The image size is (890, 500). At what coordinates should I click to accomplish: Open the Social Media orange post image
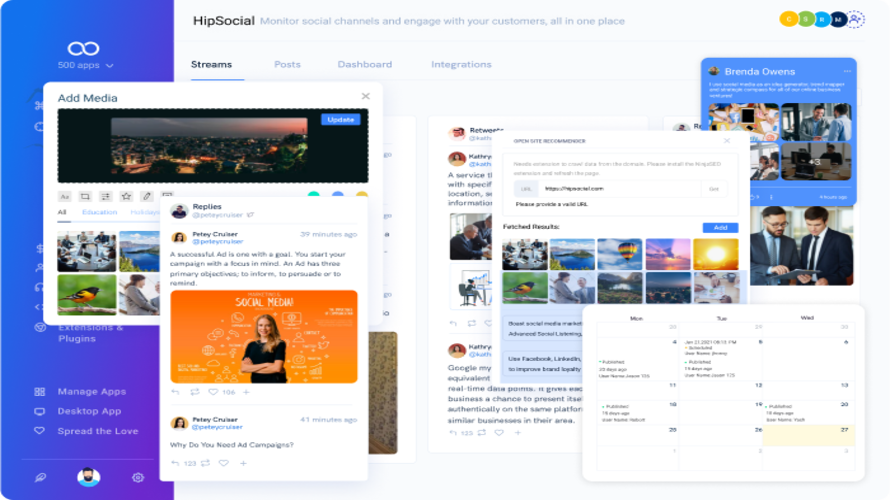coord(264,337)
